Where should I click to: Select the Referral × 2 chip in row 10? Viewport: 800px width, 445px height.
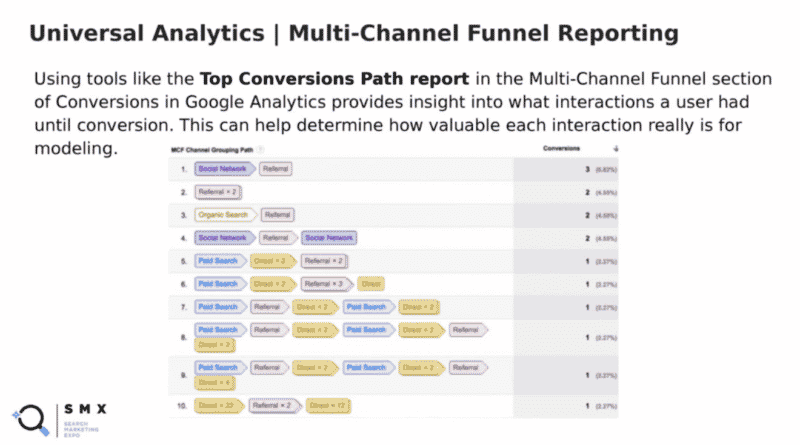tap(274, 406)
